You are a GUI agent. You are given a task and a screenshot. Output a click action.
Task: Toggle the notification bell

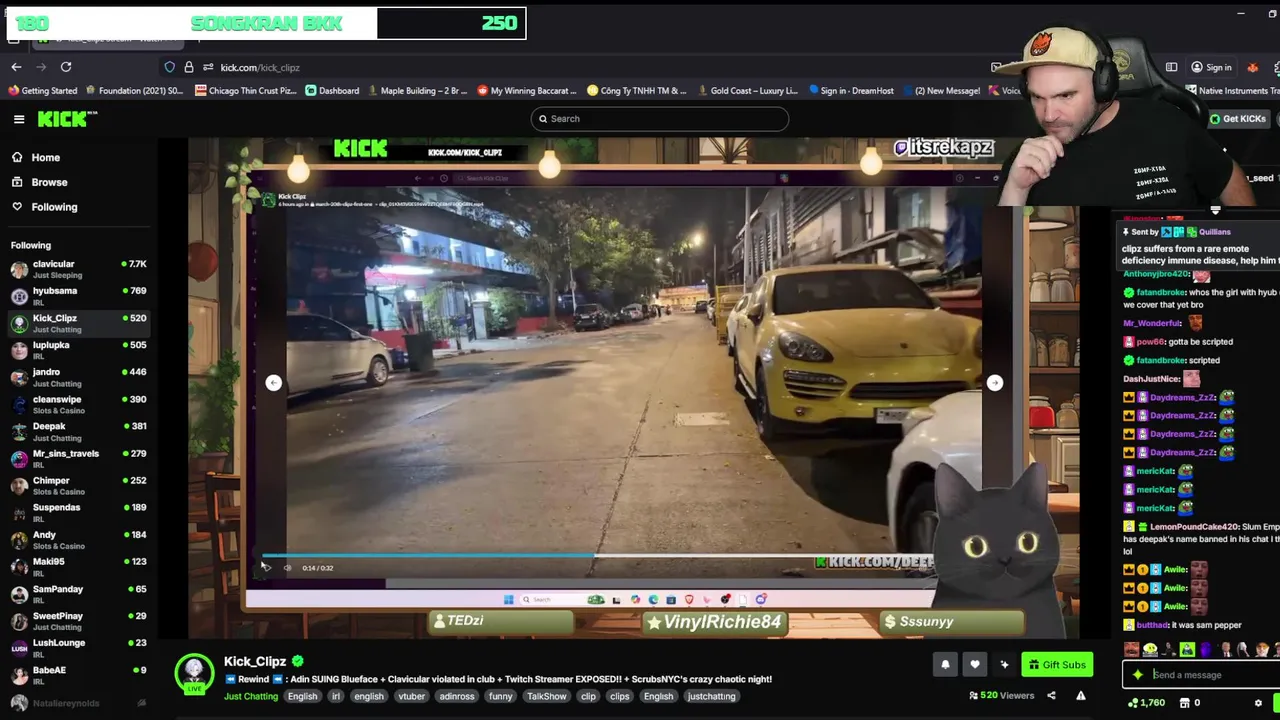pyautogui.click(x=945, y=665)
